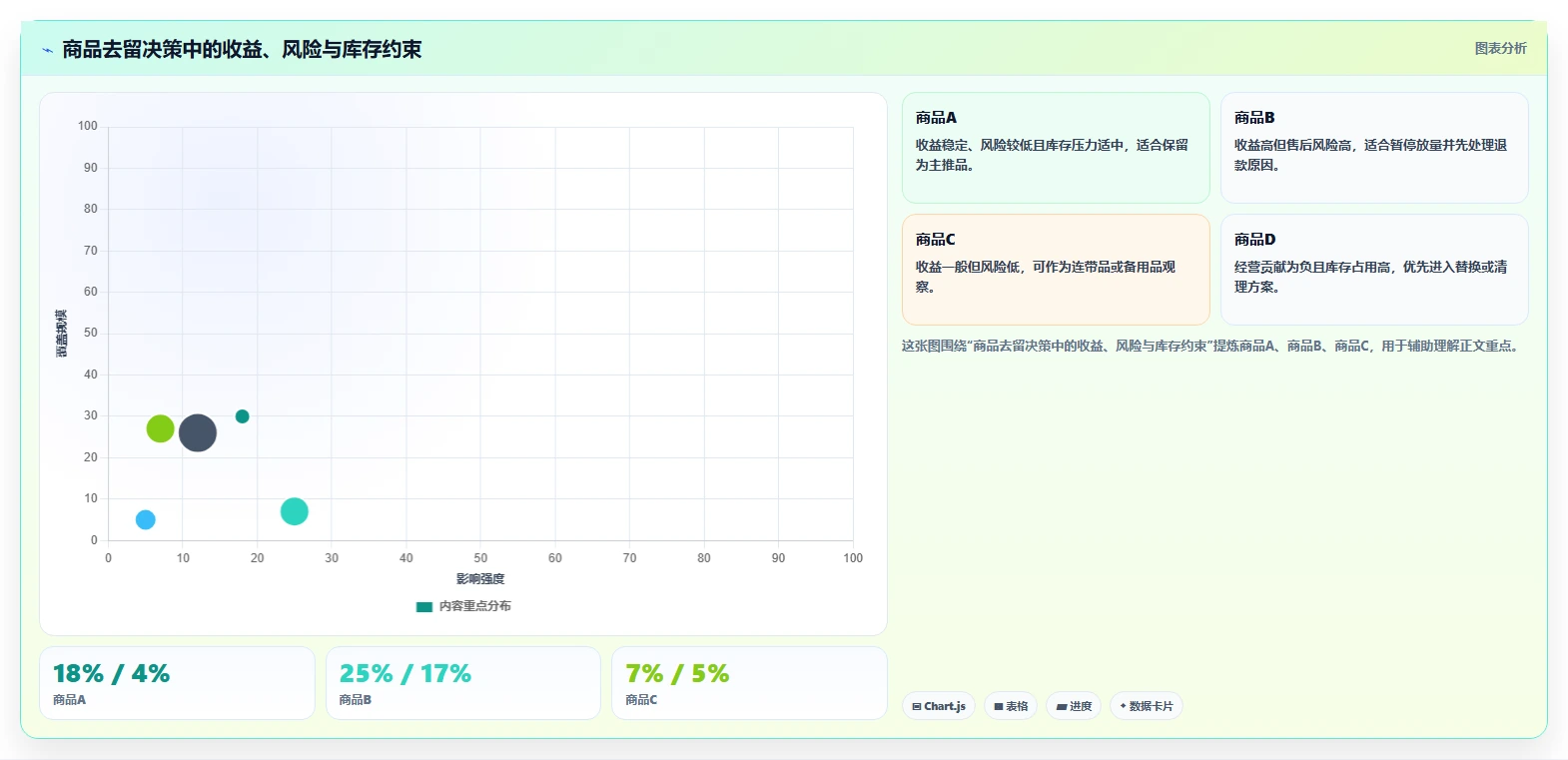Click the 18% / 4% stat card
Viewport: 1568px width, 760px height.
[x=177, y=683]
